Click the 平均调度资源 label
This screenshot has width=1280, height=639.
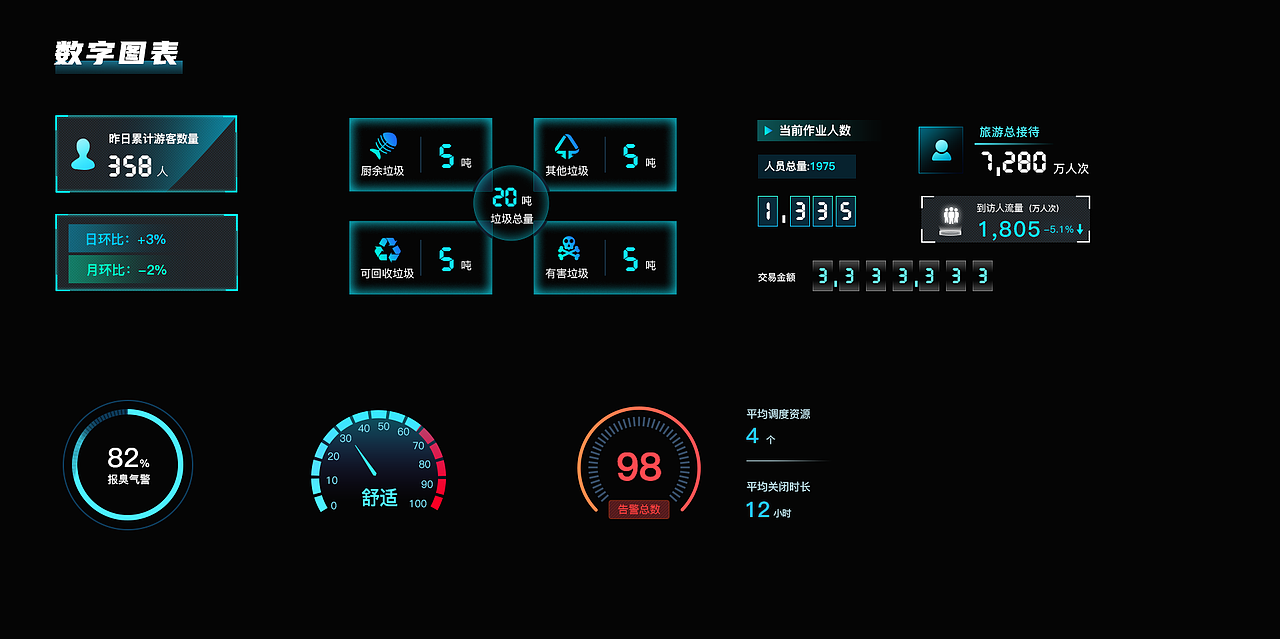click(x=778, y=414)
